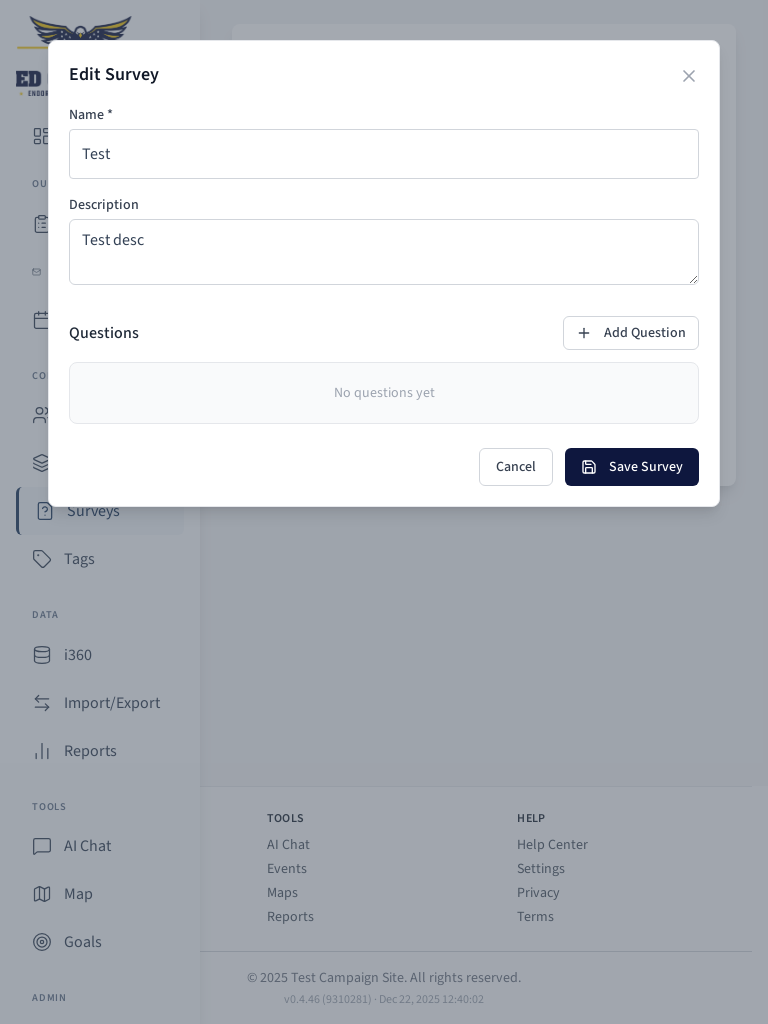
Task: Click the Import/Export arrows icon
Action: [x=41, y=703]
